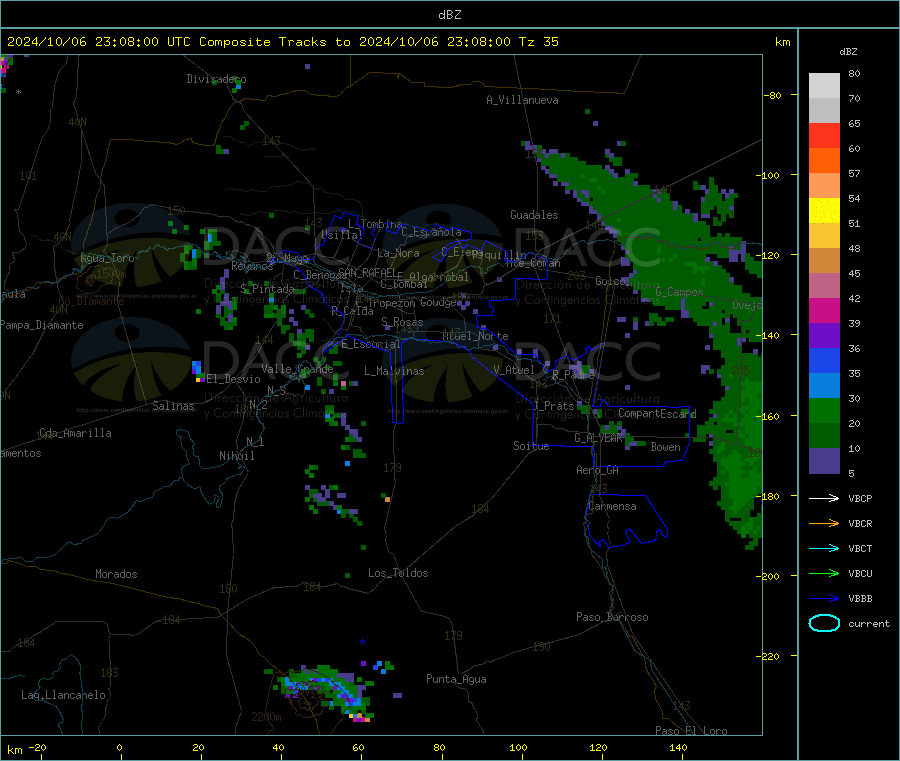
Task: Click the '2200m' elevation label
Action: 266,717
